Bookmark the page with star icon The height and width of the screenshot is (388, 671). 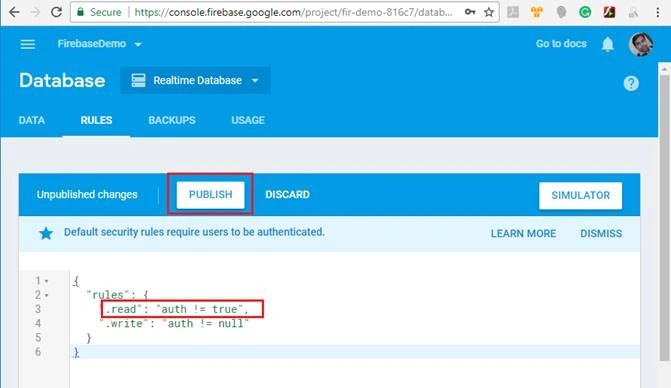489,12
